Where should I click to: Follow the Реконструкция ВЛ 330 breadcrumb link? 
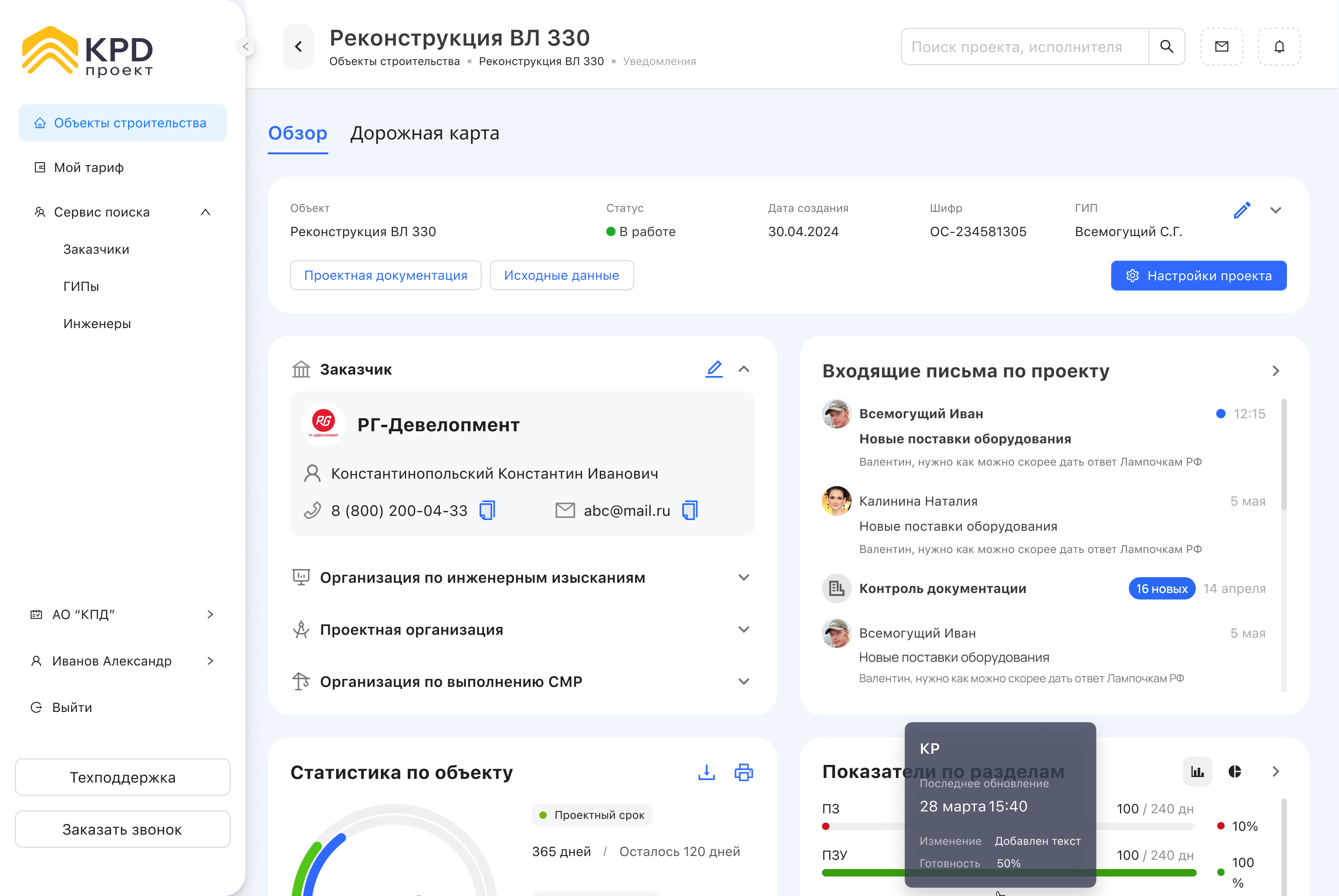(542, 61)
